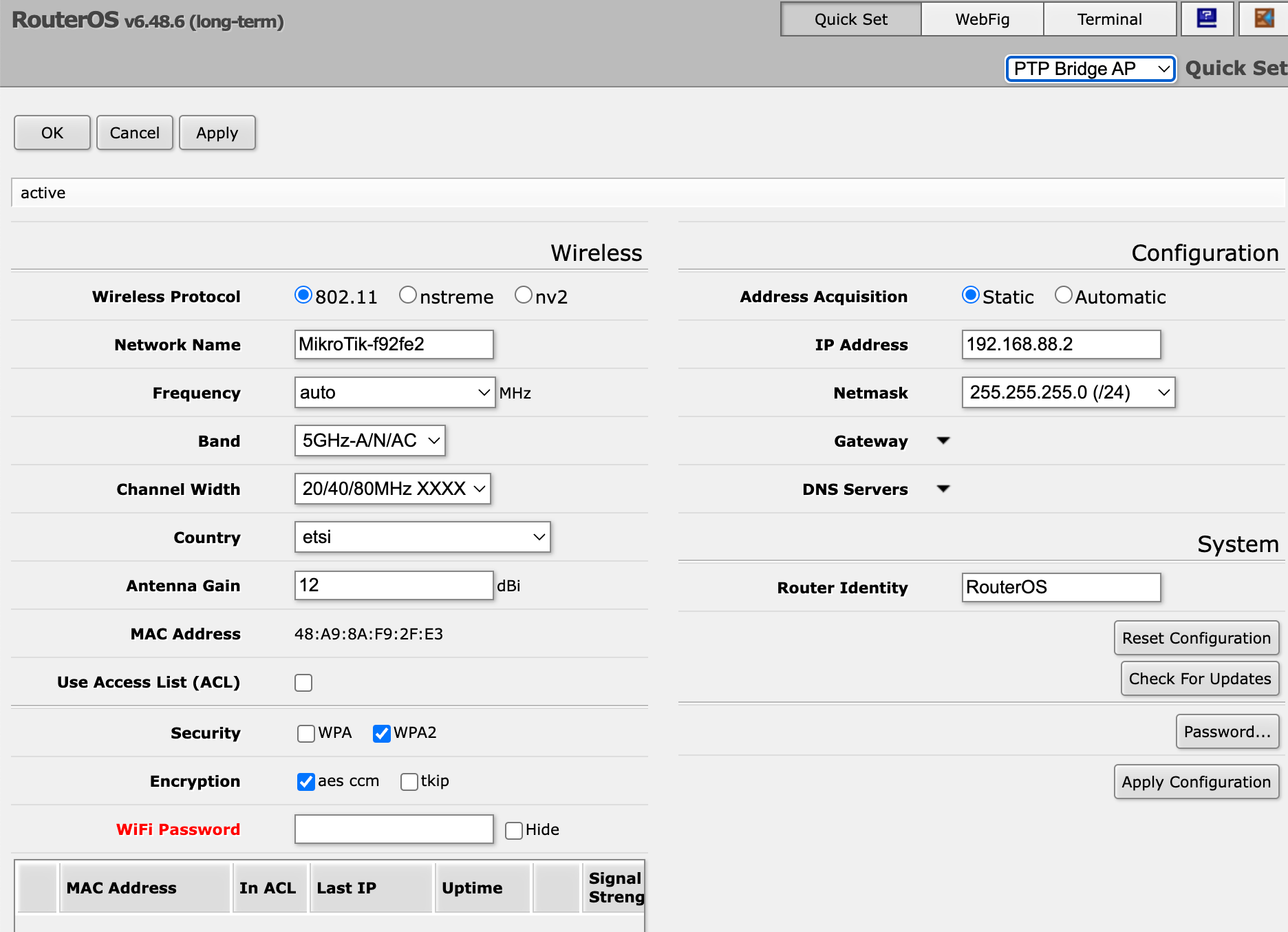1288x932 pixels.
Task: Open the Channel Width dropdown
Action: coord(393,489)
